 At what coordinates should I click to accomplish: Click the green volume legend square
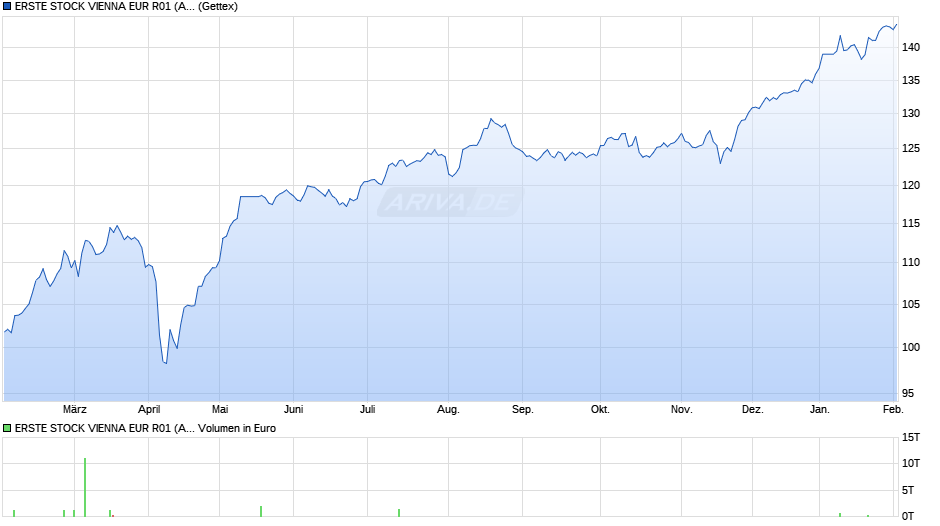[7, 428]
